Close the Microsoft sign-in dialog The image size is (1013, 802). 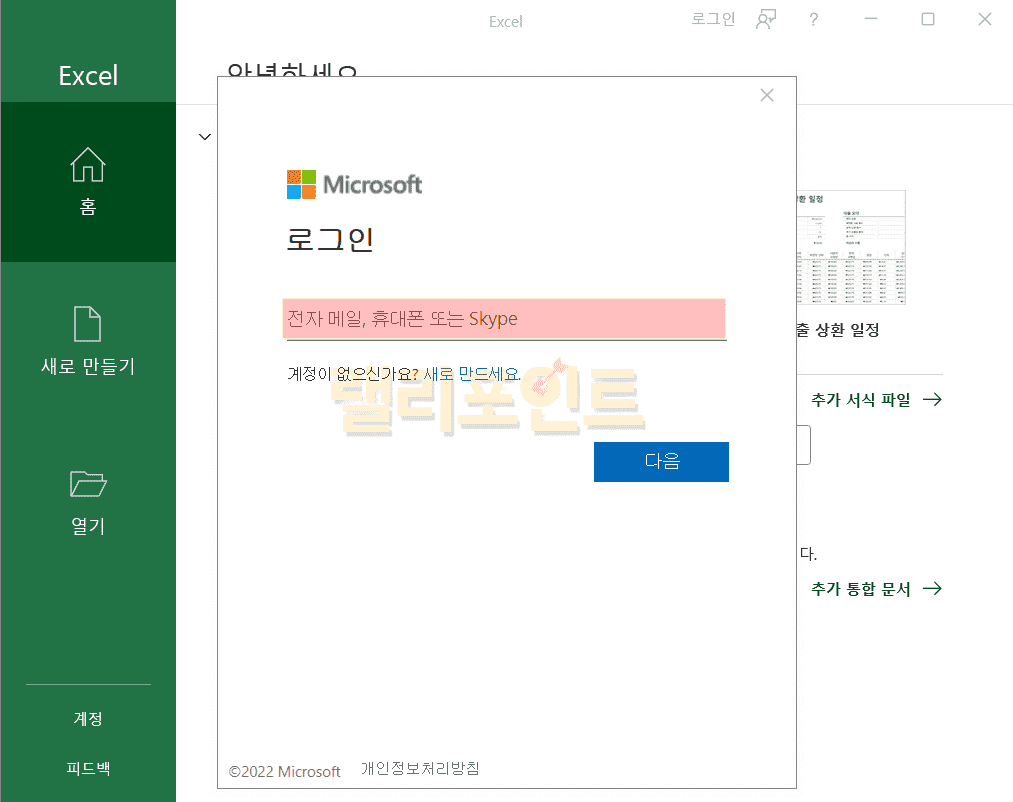pos(767,95)
